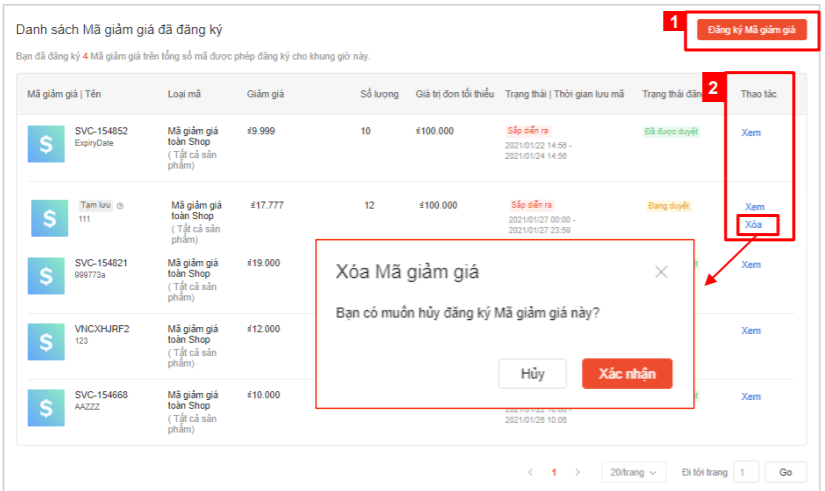Click Xem link for SVC-154852 voucher
The image size is (825, 491).
pyautogui.click(x=751, y=133)
